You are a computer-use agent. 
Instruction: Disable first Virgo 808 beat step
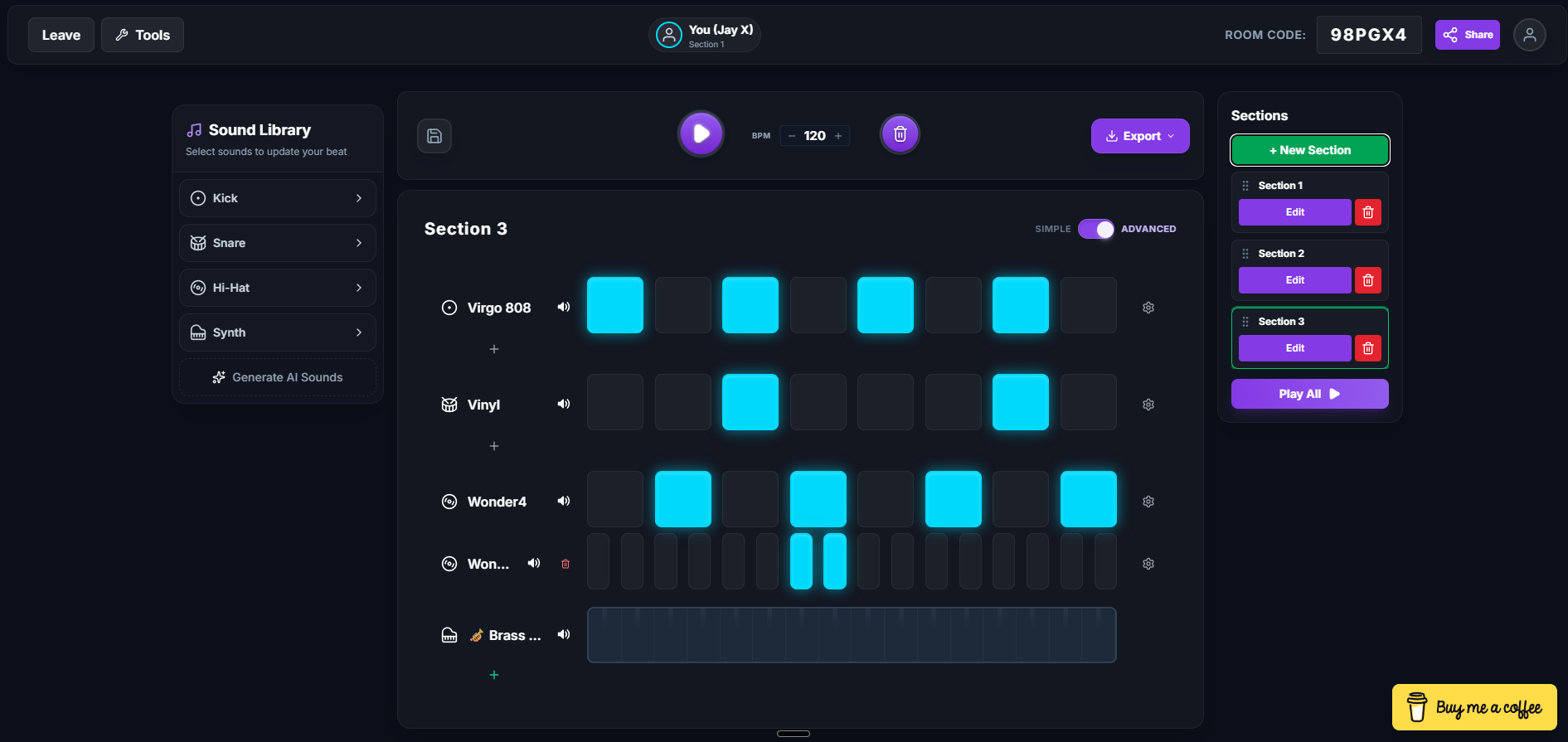click(x=614, y=305)
